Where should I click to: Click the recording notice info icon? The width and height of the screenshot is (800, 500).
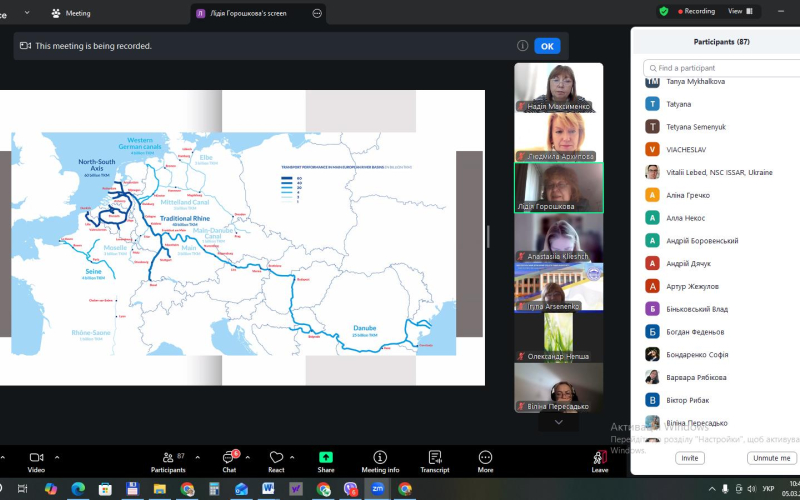(x=522, y=45)
